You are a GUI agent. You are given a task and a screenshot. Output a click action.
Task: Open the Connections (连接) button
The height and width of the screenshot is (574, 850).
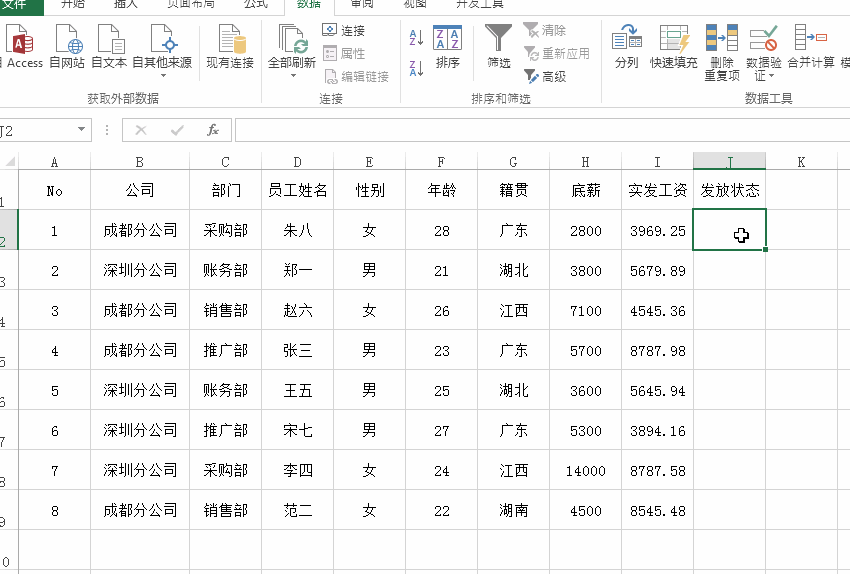344,30
